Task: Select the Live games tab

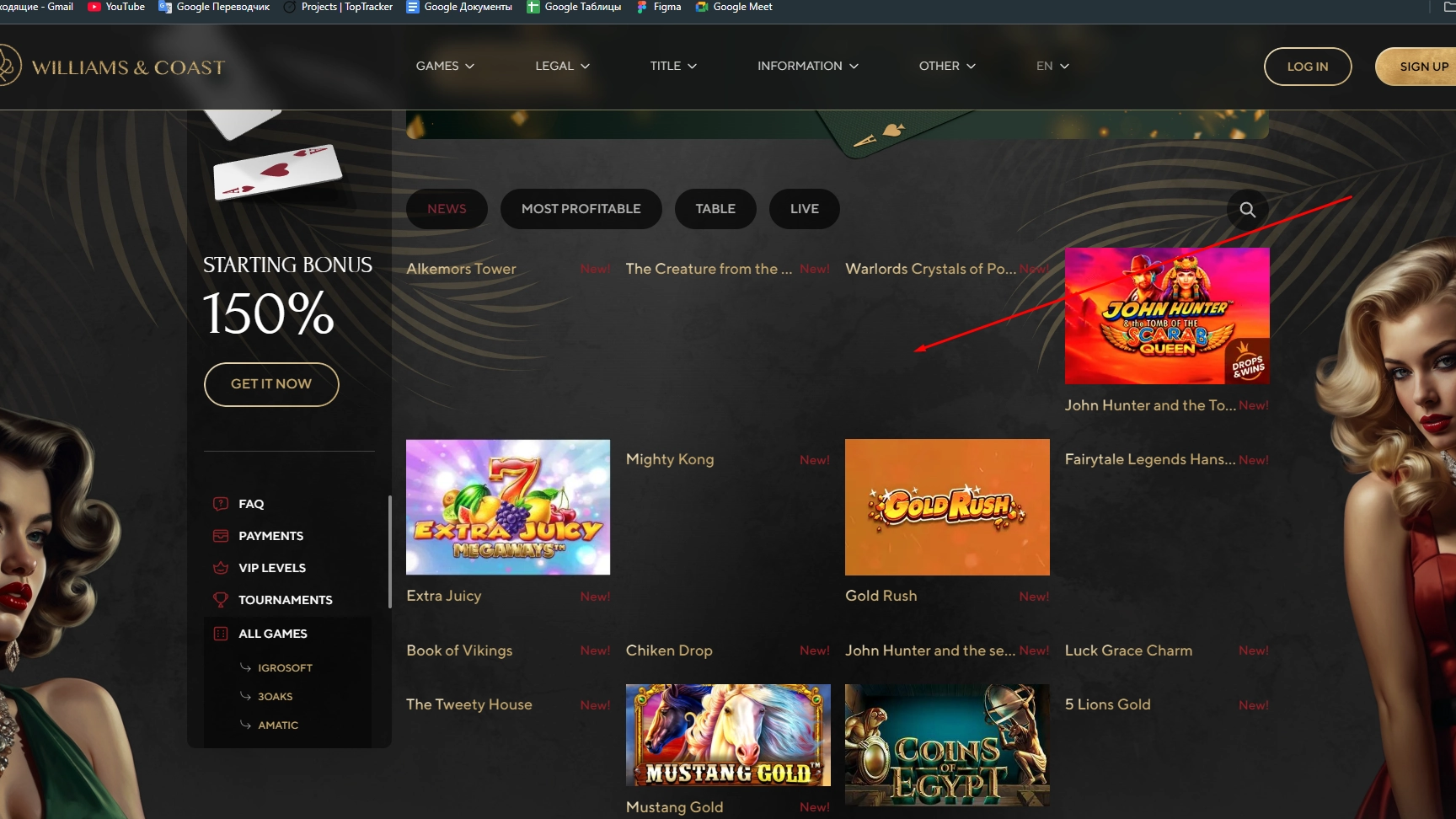Action: [804, 209]
